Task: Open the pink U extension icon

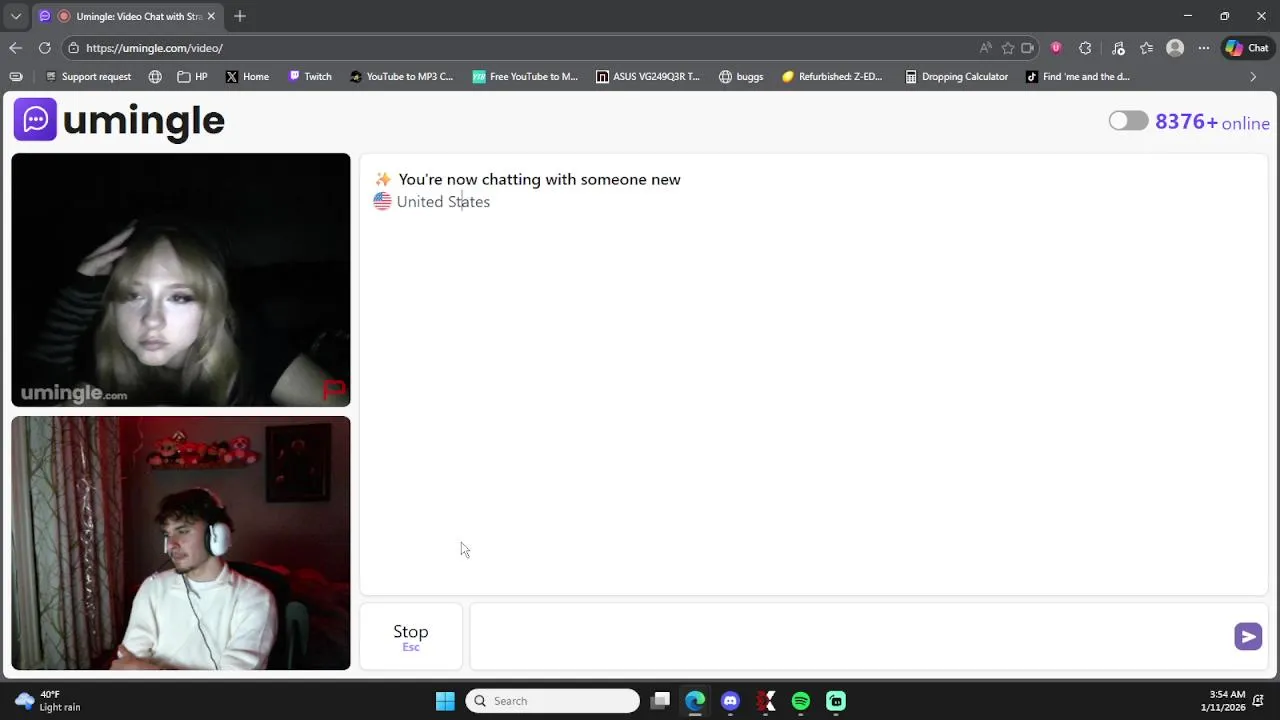Action: (1056, 48)
